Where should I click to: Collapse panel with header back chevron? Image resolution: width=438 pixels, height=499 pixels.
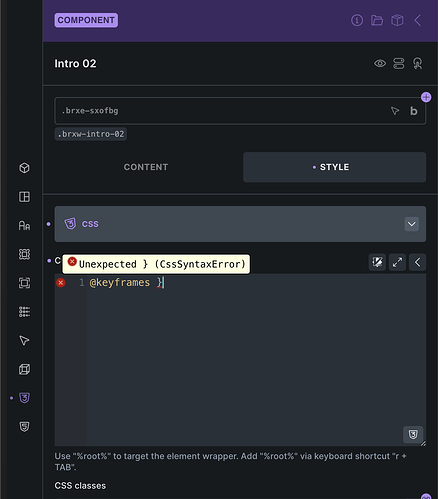coord(418,20)
